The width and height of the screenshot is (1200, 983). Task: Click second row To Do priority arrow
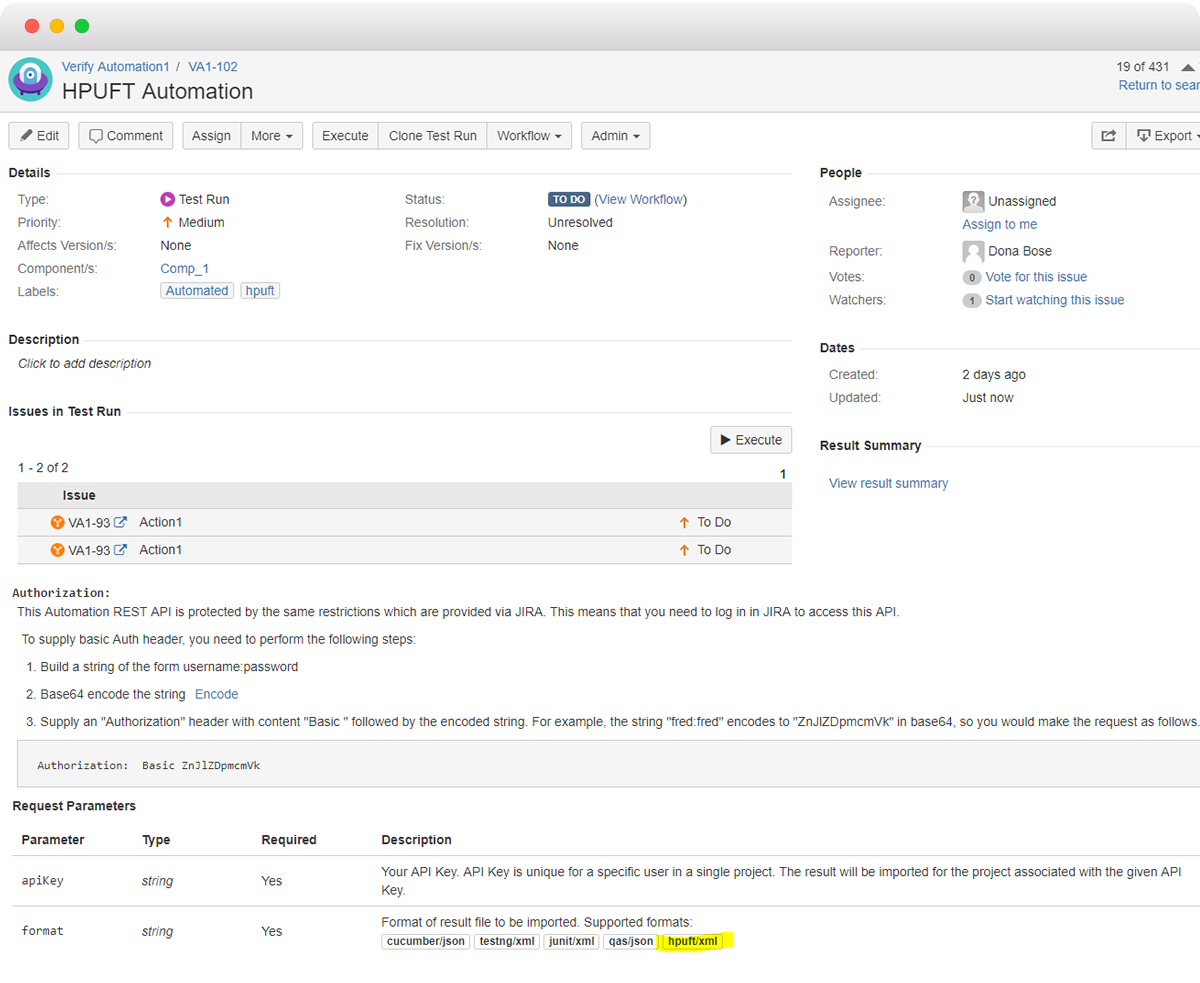click(684, 550)
